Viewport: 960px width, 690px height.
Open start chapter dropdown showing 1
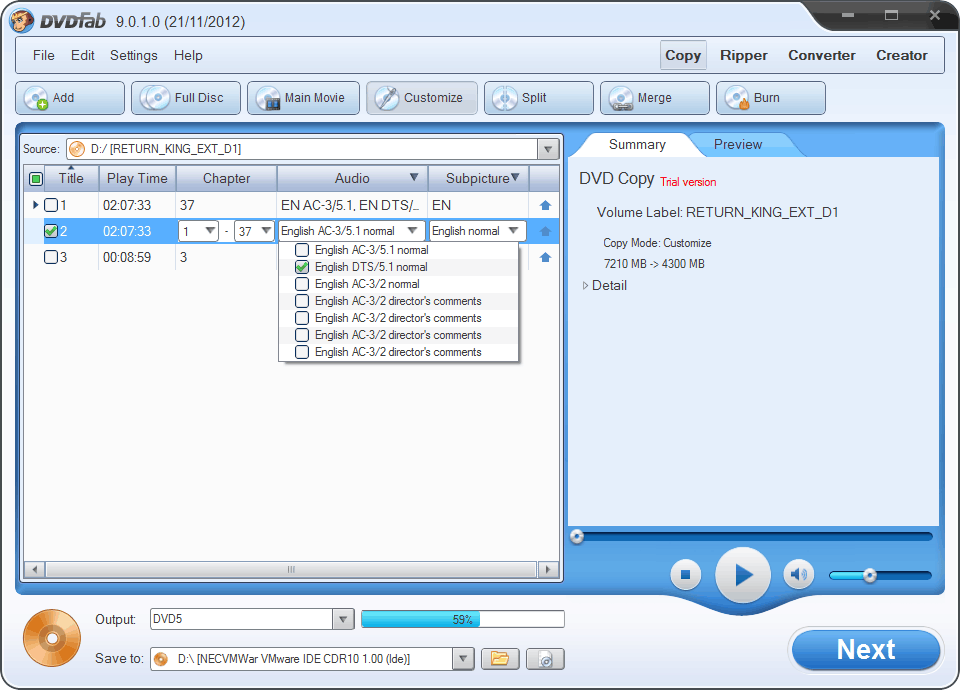coord(210,231)
